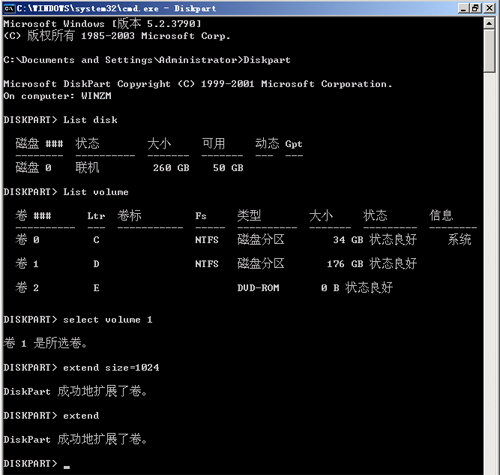Click the volume 1 row letter D
The image size is (500, 475).
click(x=96, y=264)
